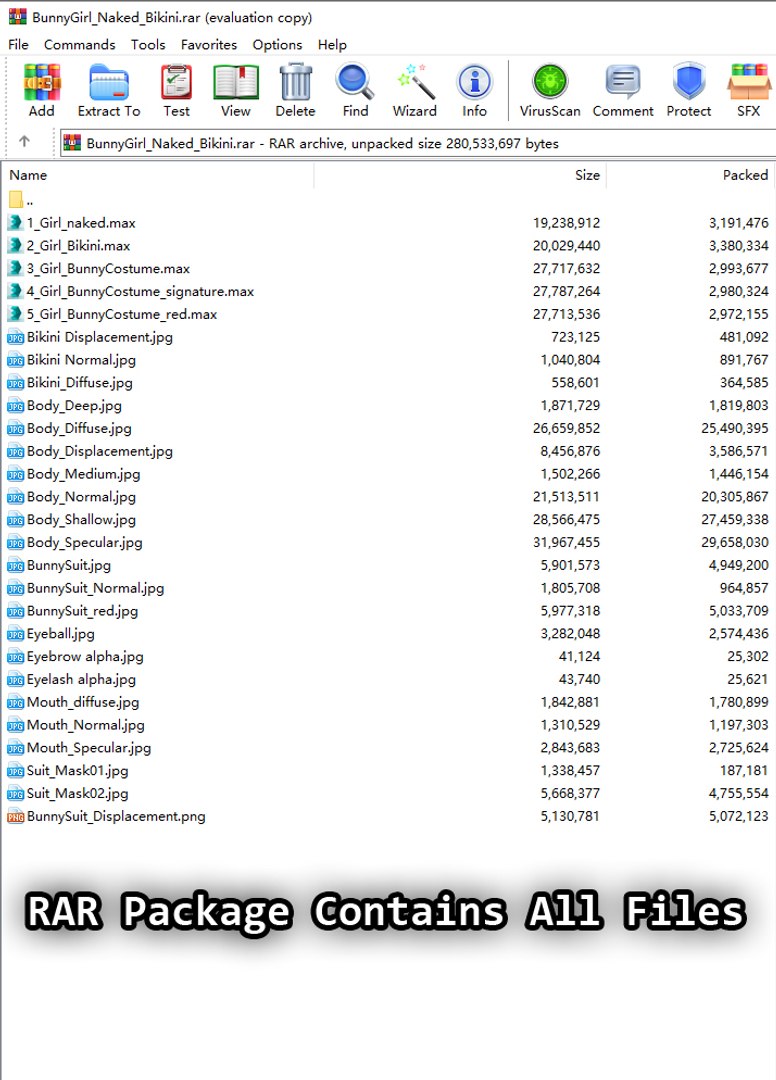Select BunnySuit_Normal.jpg file name
776x1080 pixels.
pyautogui.click(x=96, y=588)
